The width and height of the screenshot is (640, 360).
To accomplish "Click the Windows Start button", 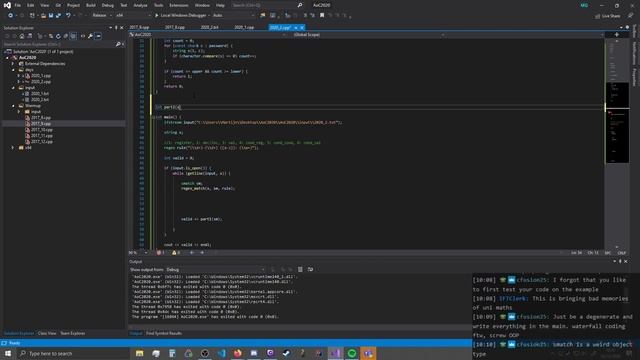I will [8, 353].
